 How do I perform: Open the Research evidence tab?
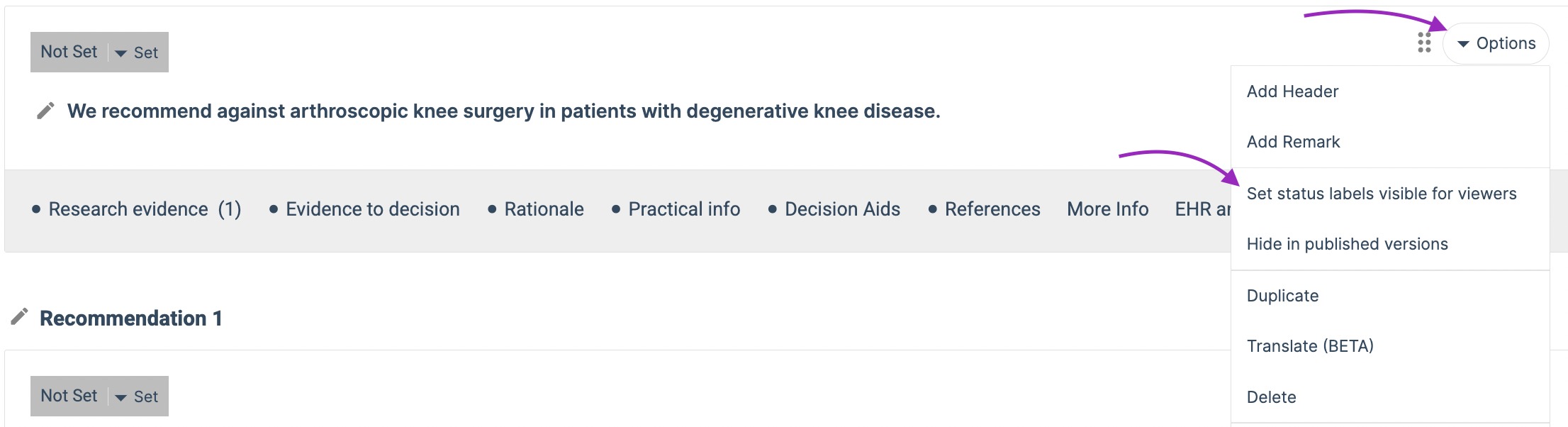point(137,209)
